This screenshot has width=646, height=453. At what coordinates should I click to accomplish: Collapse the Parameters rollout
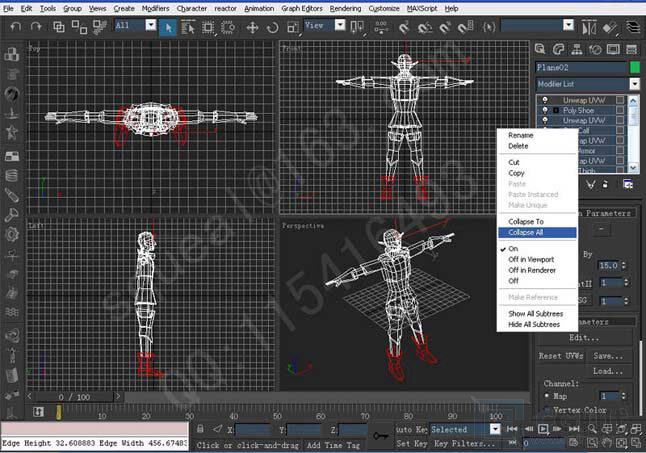coord(607,213)
